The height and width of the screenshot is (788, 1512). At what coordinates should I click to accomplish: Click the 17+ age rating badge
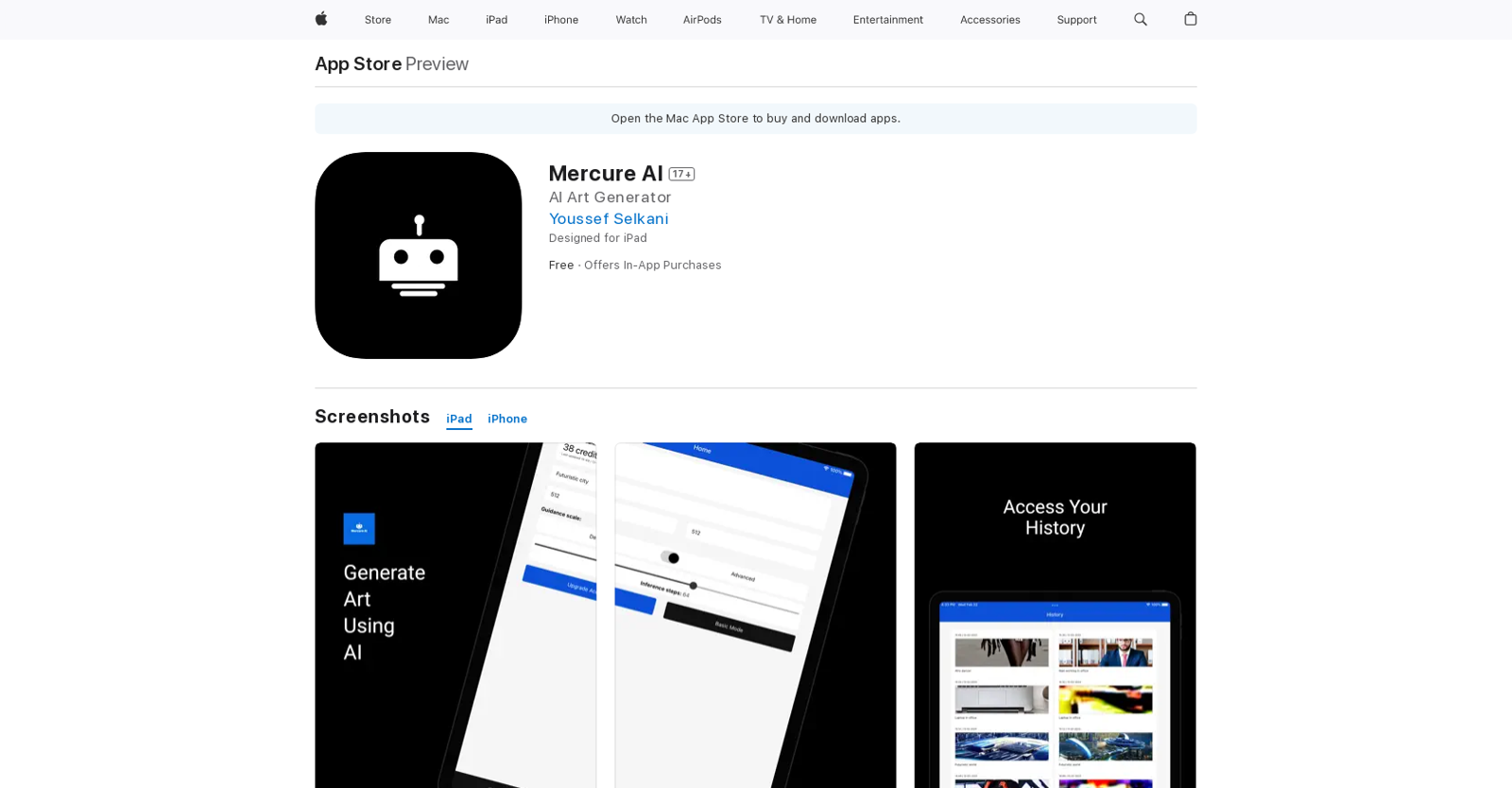(681, 174)
